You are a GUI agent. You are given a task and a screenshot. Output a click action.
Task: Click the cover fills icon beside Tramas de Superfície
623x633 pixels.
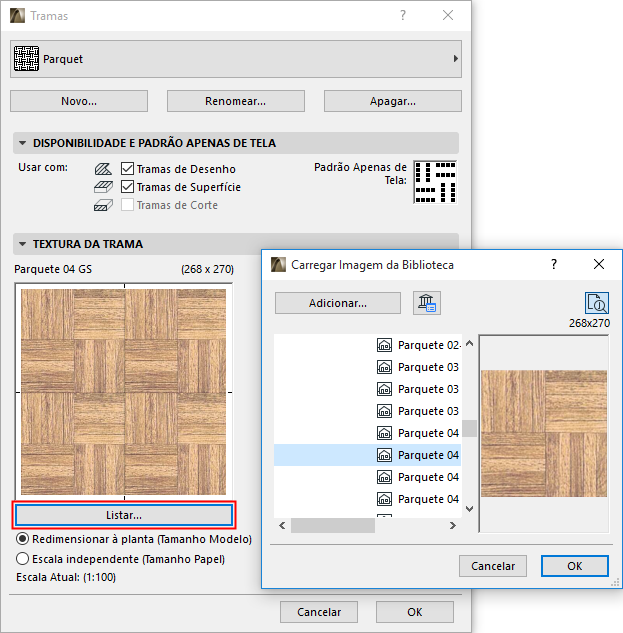pos(103,187)
